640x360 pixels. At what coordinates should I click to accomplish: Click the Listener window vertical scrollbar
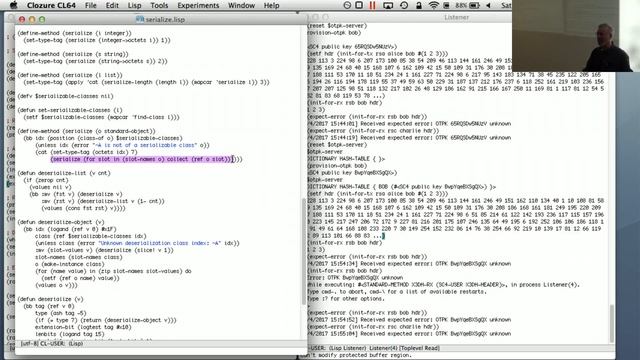pyautogui.click(x=611, y=323)
